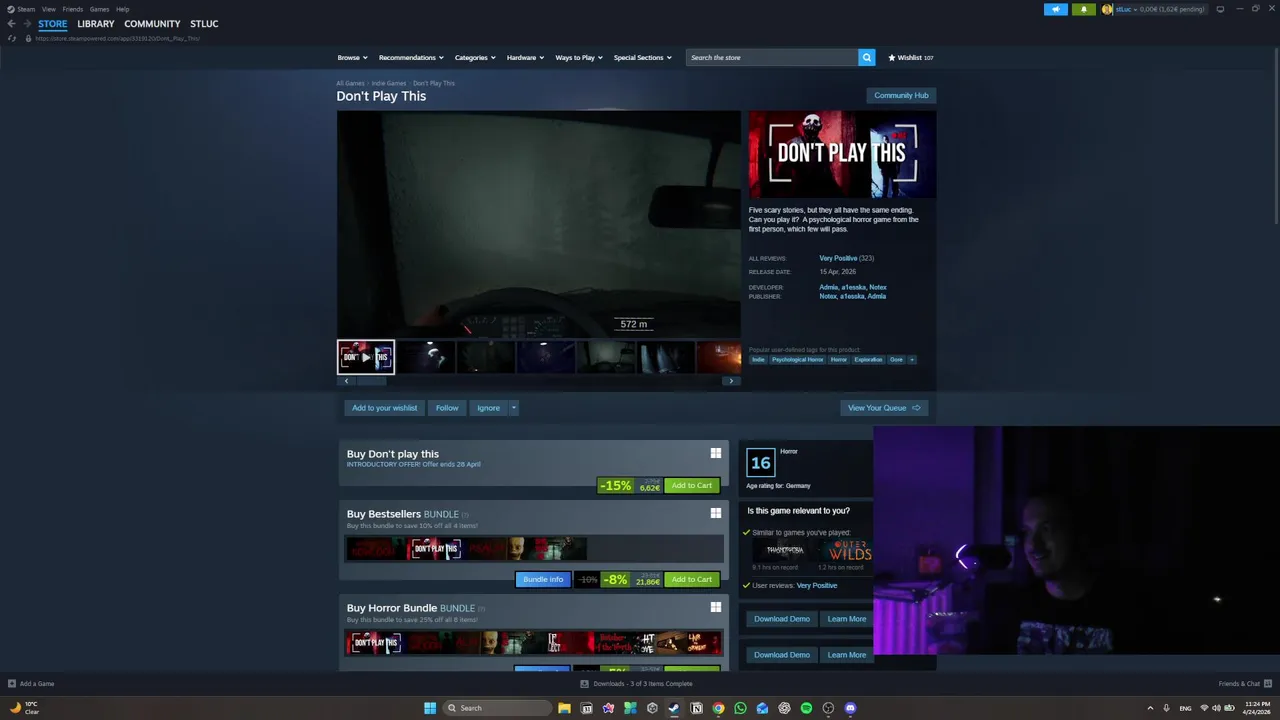Open the green notifications bell

click(x=1084, y=9)
